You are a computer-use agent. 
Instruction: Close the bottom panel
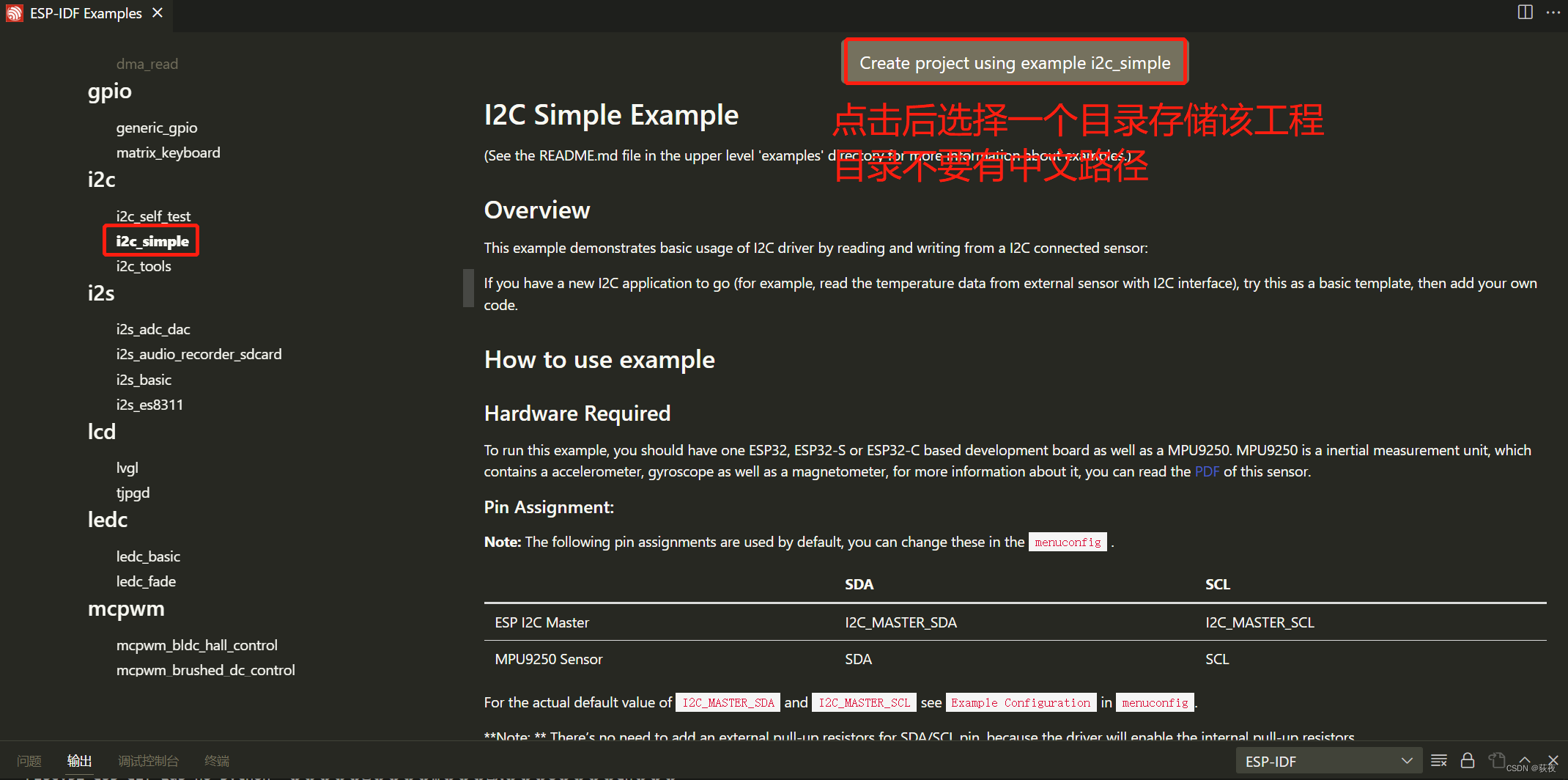(1553, 760)
